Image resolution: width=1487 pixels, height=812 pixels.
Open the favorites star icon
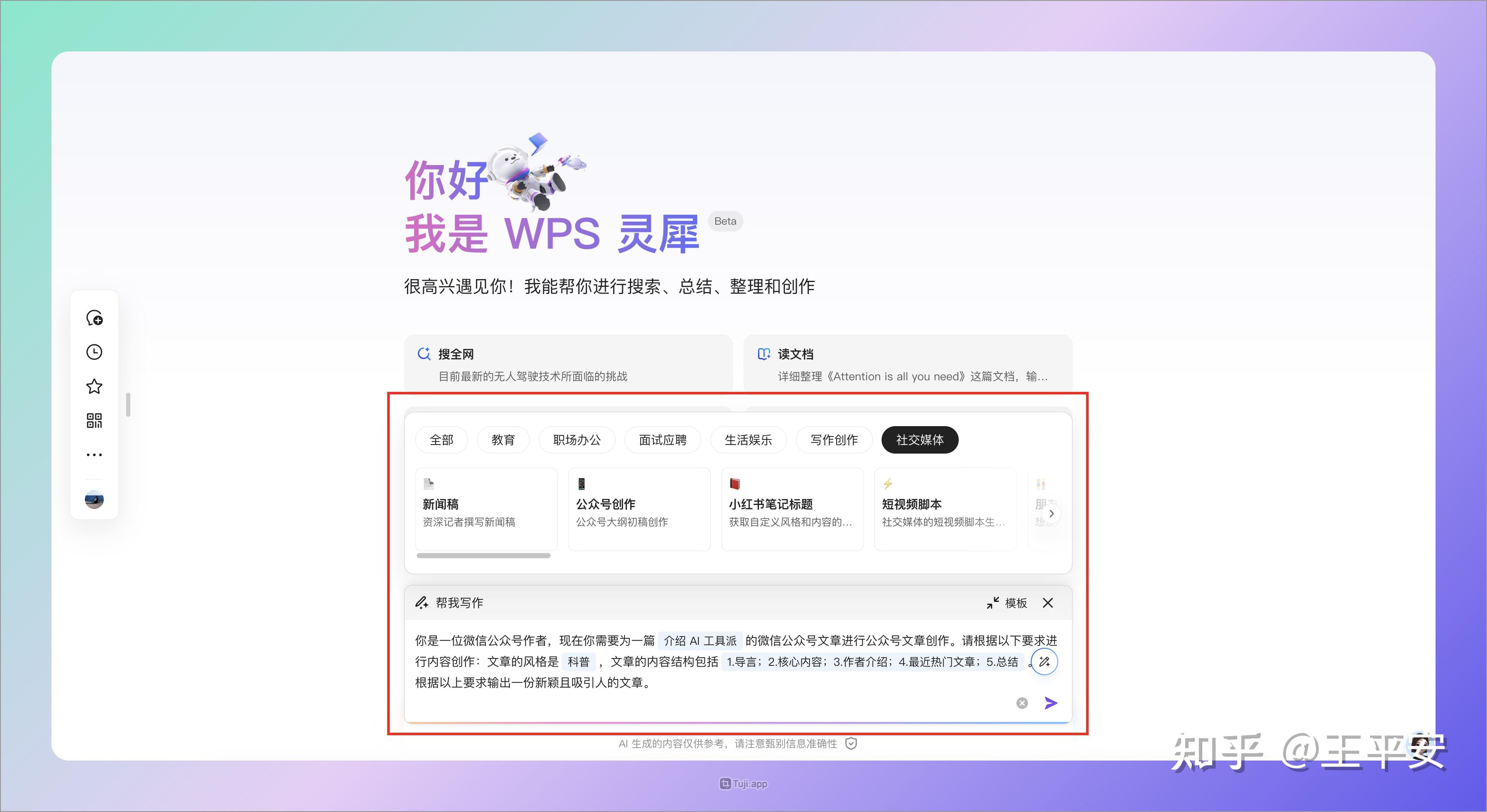click(94, 386)
